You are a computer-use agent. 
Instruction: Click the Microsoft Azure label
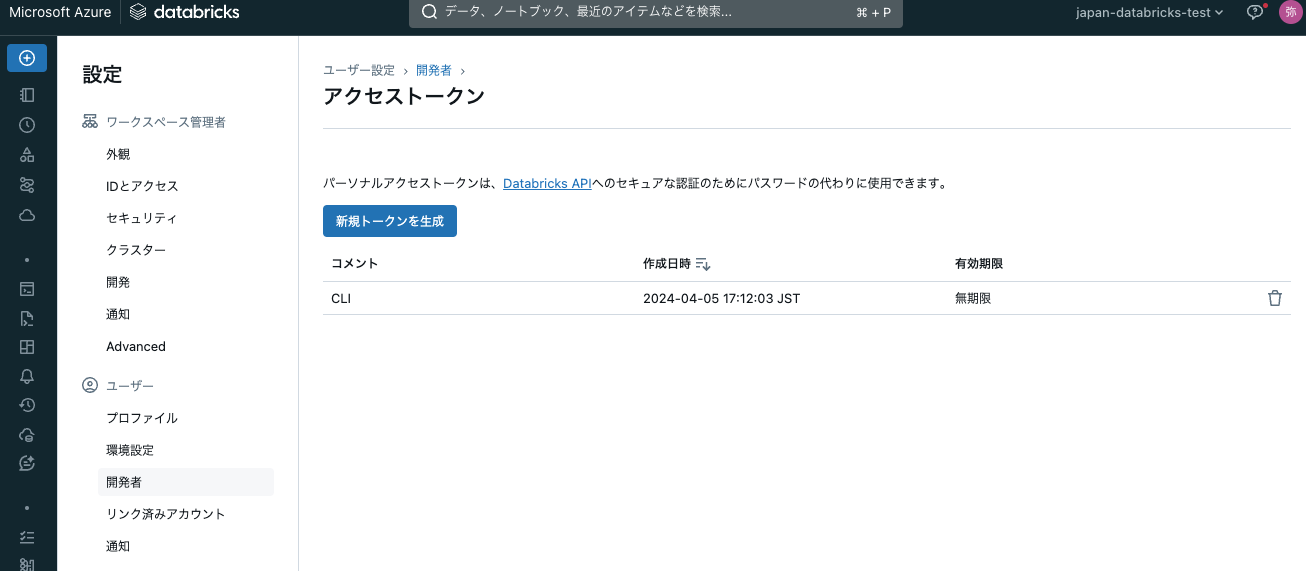59,12
